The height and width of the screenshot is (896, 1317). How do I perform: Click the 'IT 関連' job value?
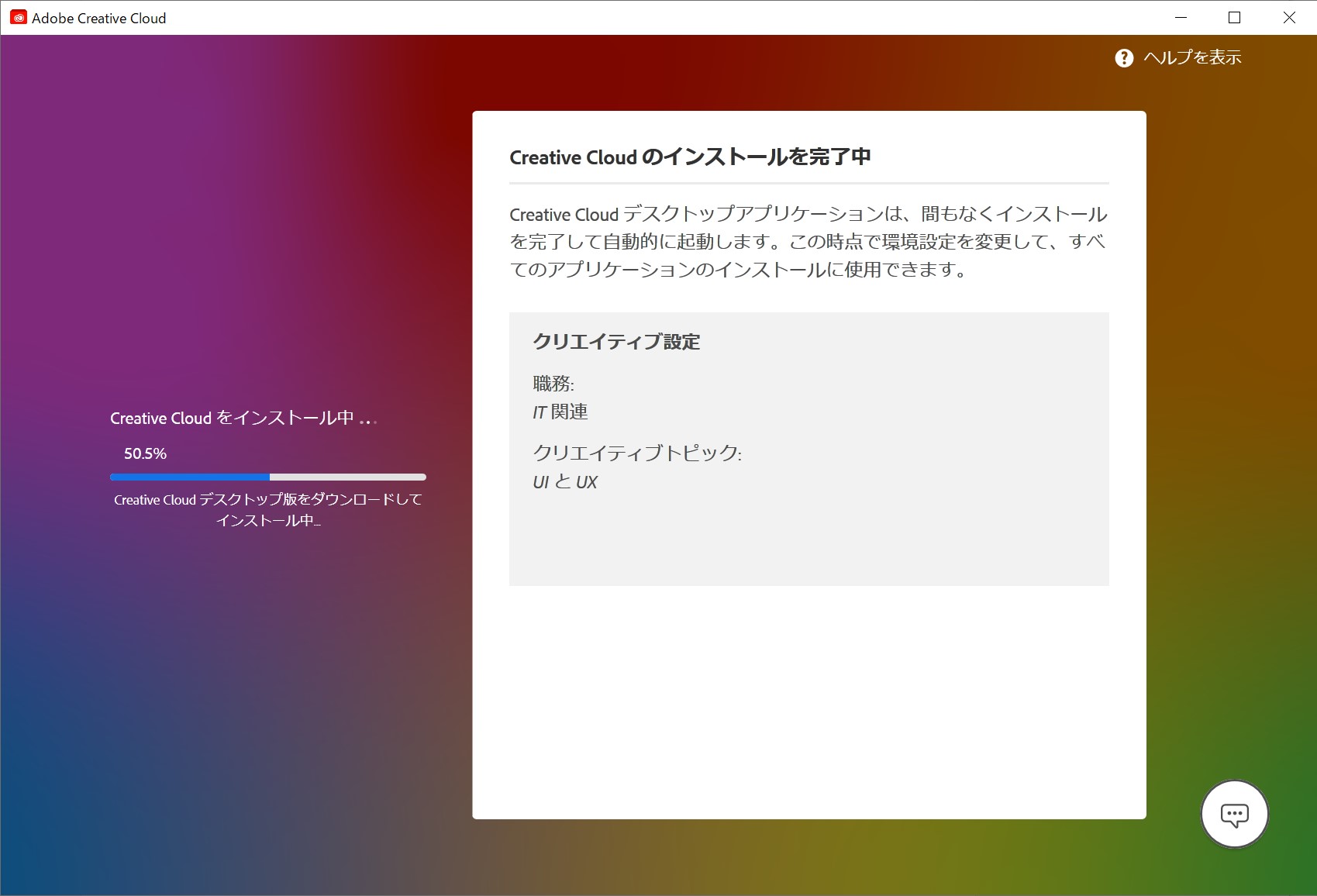pos(560,412)
